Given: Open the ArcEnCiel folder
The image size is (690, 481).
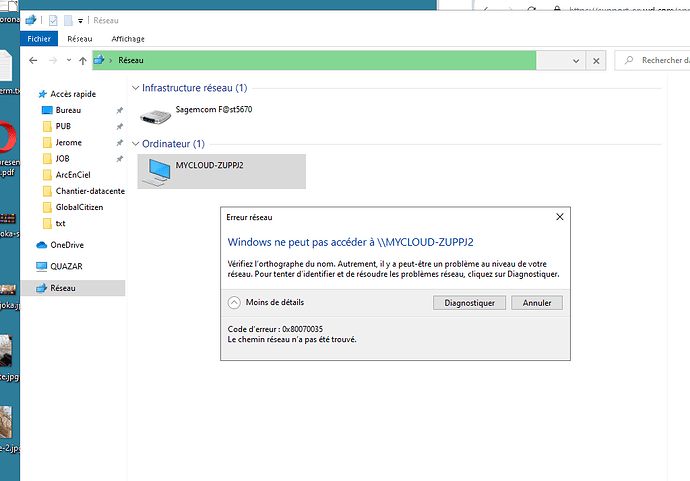Looking at the screenshot, I should pos(73,175).
